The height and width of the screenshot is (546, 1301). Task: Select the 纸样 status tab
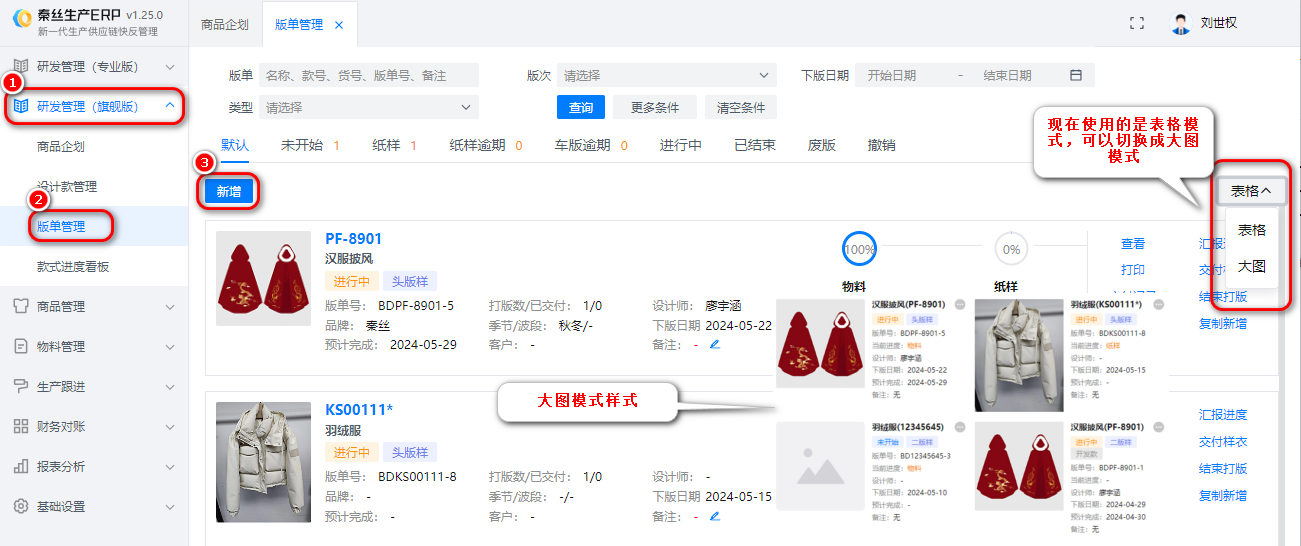pyautogui.click(x=394, y=145)
